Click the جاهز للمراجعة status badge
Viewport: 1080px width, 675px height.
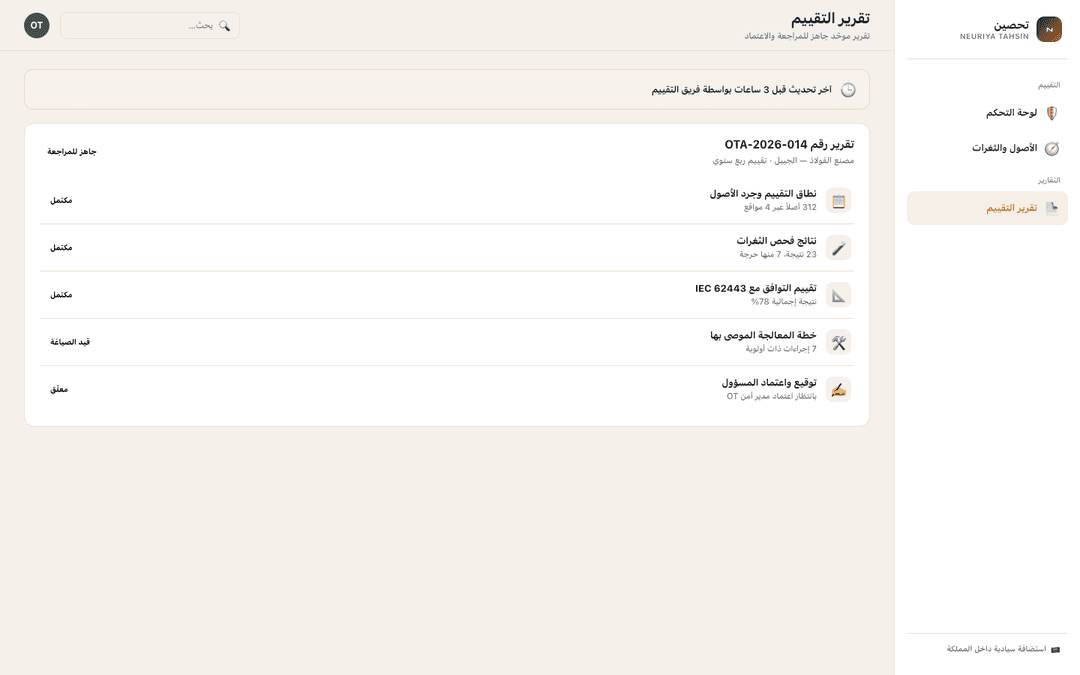(72, 152)
